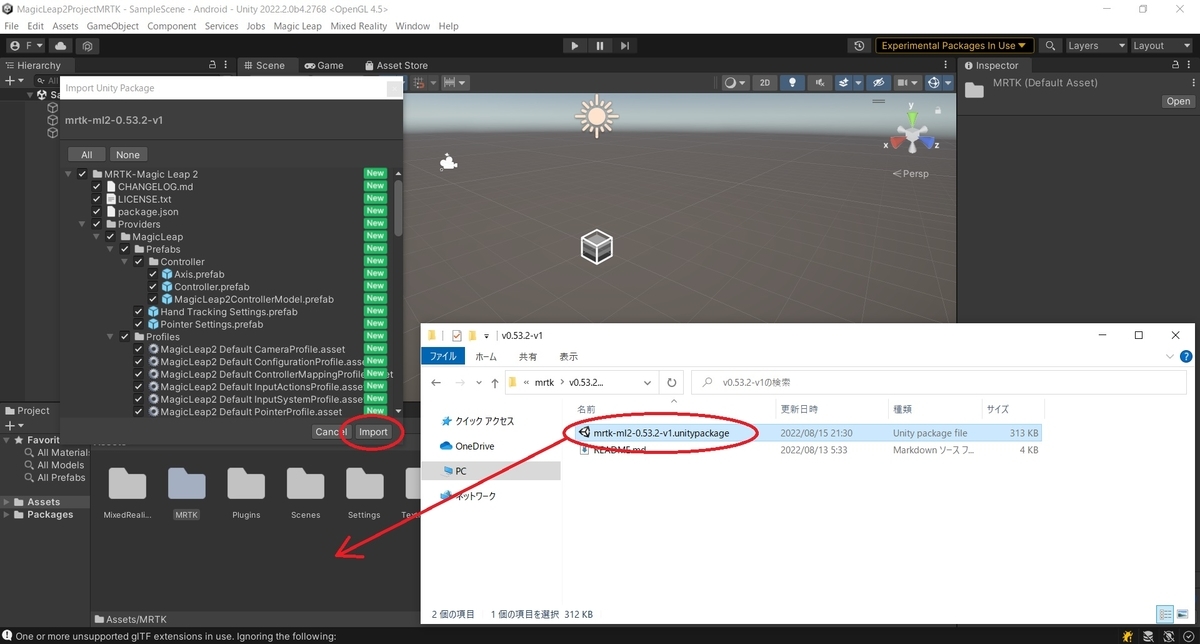Open the version control icon
The width and height of the screenshot is (1200, 644).
point(89,46)
